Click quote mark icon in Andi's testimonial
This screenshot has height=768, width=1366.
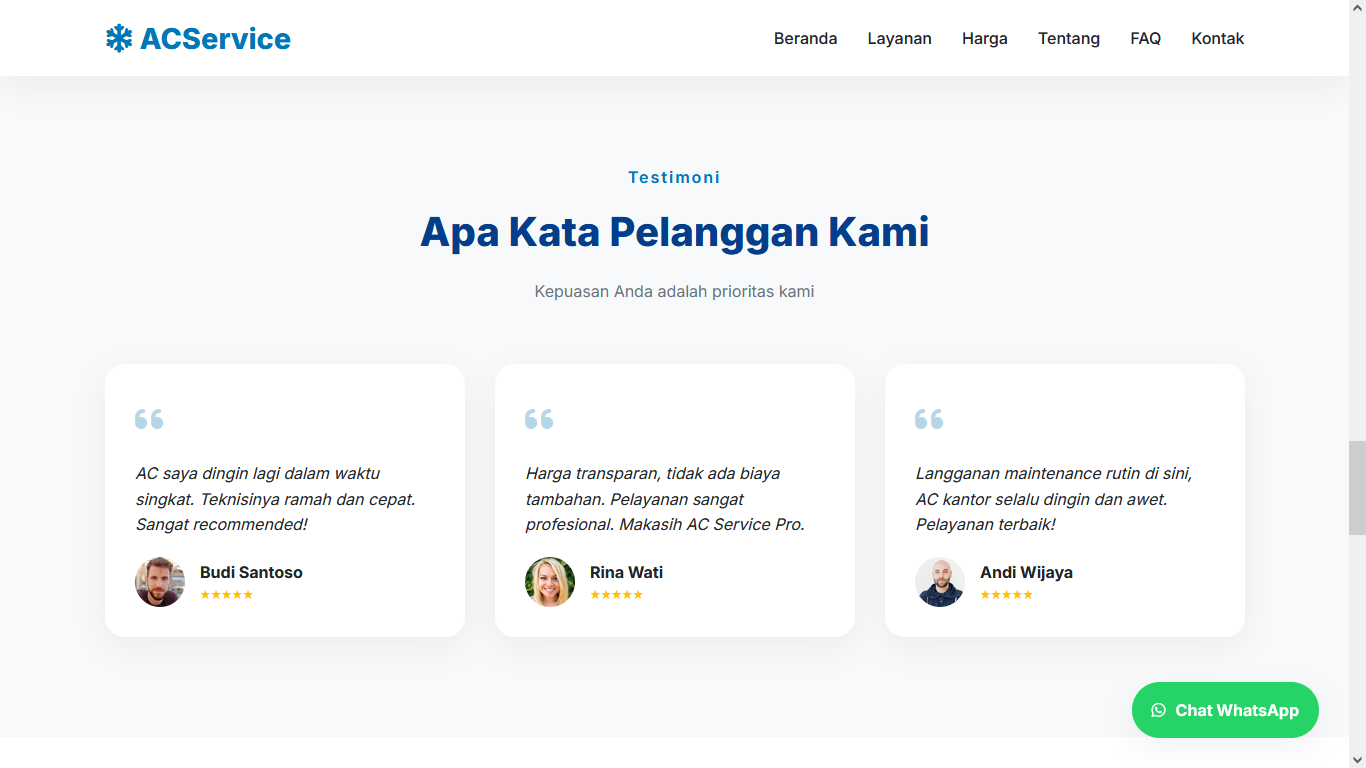929,419
